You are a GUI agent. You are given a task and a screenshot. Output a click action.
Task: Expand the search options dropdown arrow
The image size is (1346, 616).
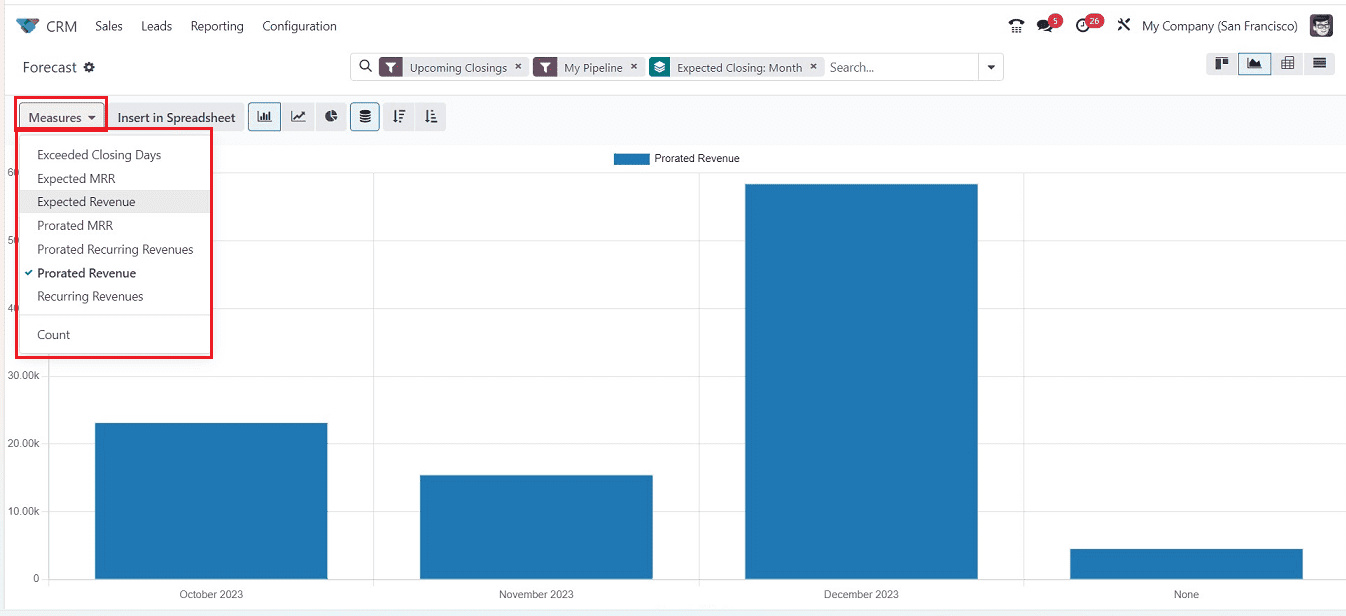(991, 67)
